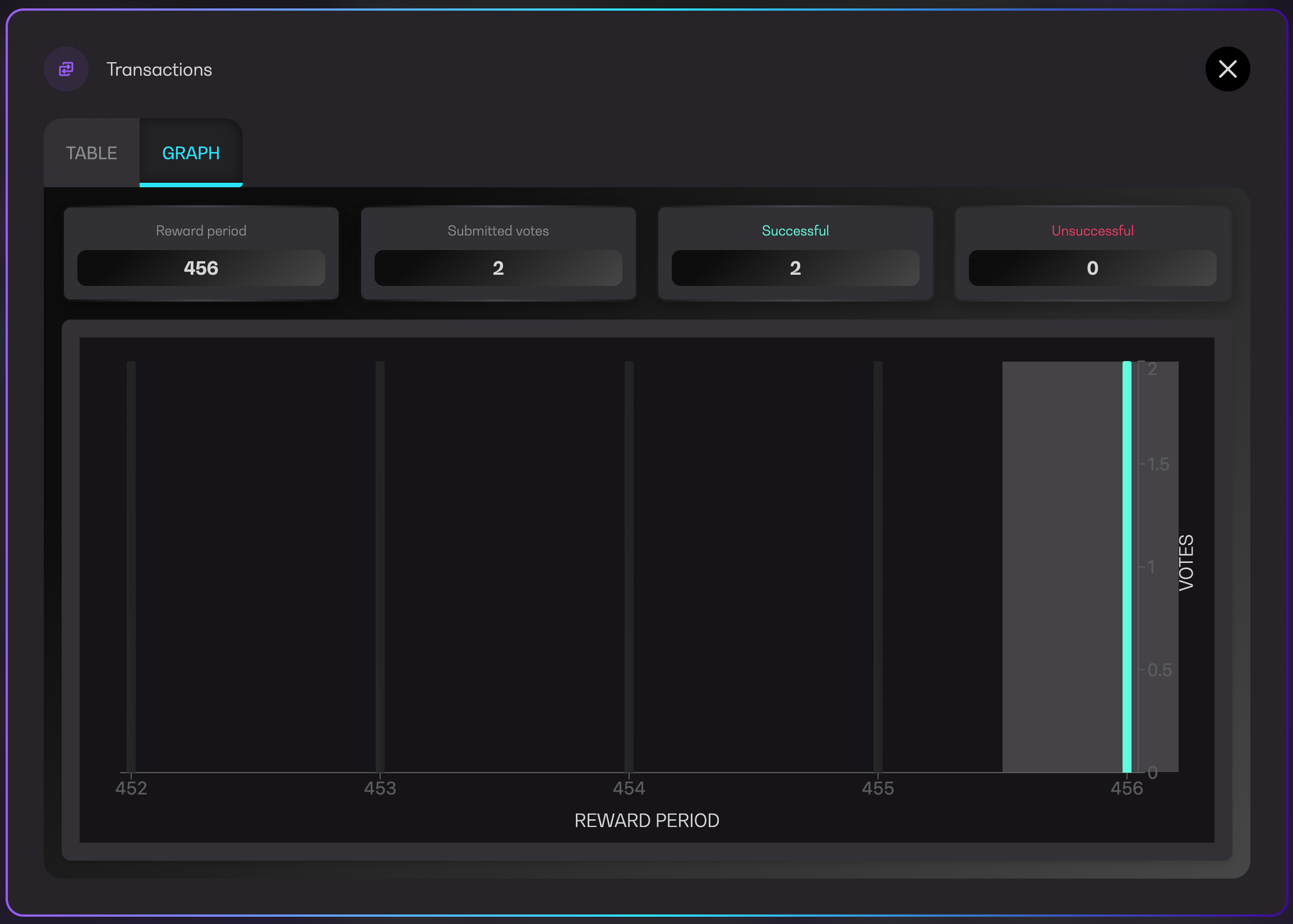
Task: Click the Transactions heading text
Action: coord(159,70)
